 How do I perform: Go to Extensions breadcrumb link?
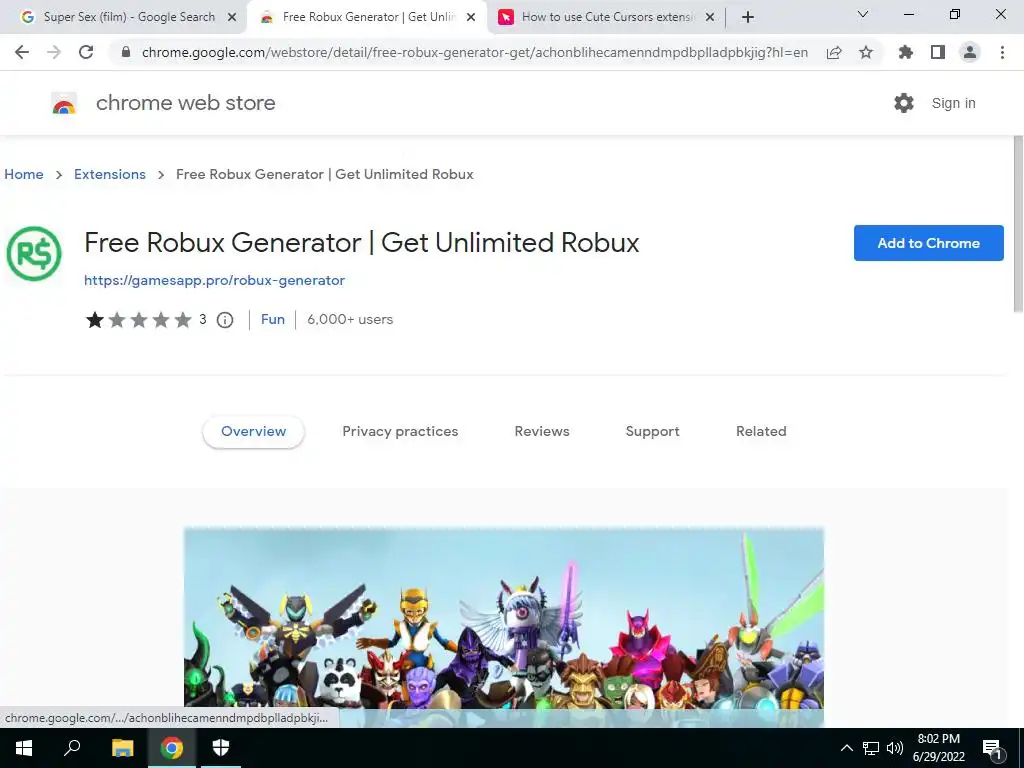click(110, 174)
